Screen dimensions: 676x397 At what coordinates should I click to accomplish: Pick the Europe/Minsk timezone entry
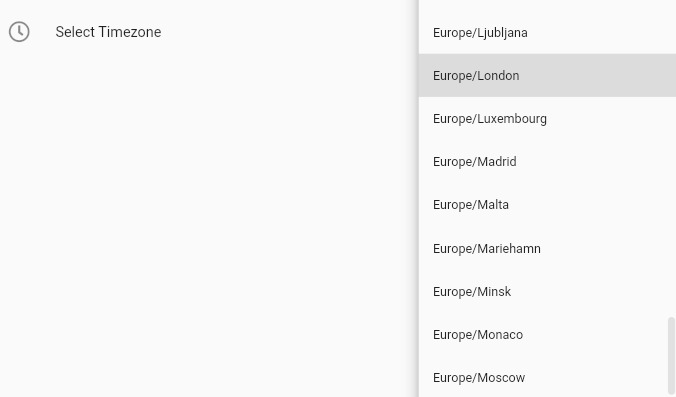pos(547,291)
